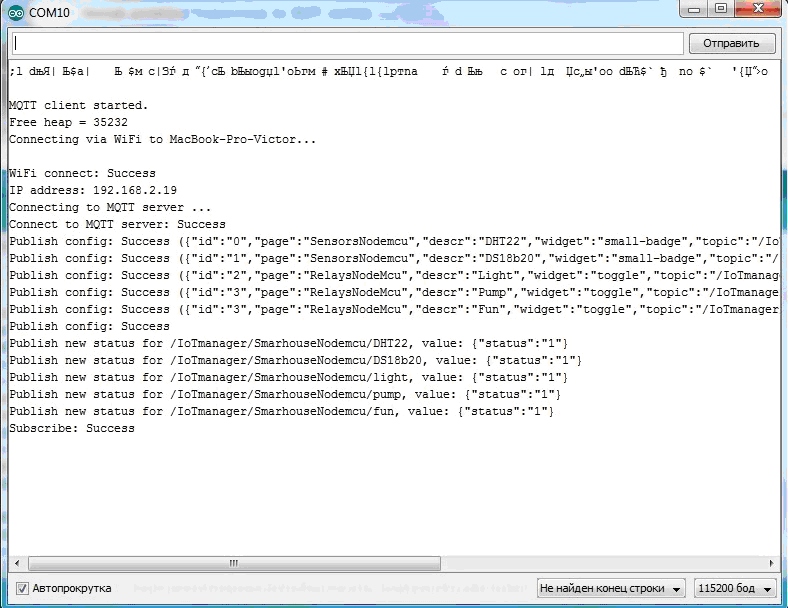Click the 'IP address: 192.168.2.19' line
Image resolution: width=788 pixels, height=608 pixels.
pyautogui.click(x=93, y=190)
